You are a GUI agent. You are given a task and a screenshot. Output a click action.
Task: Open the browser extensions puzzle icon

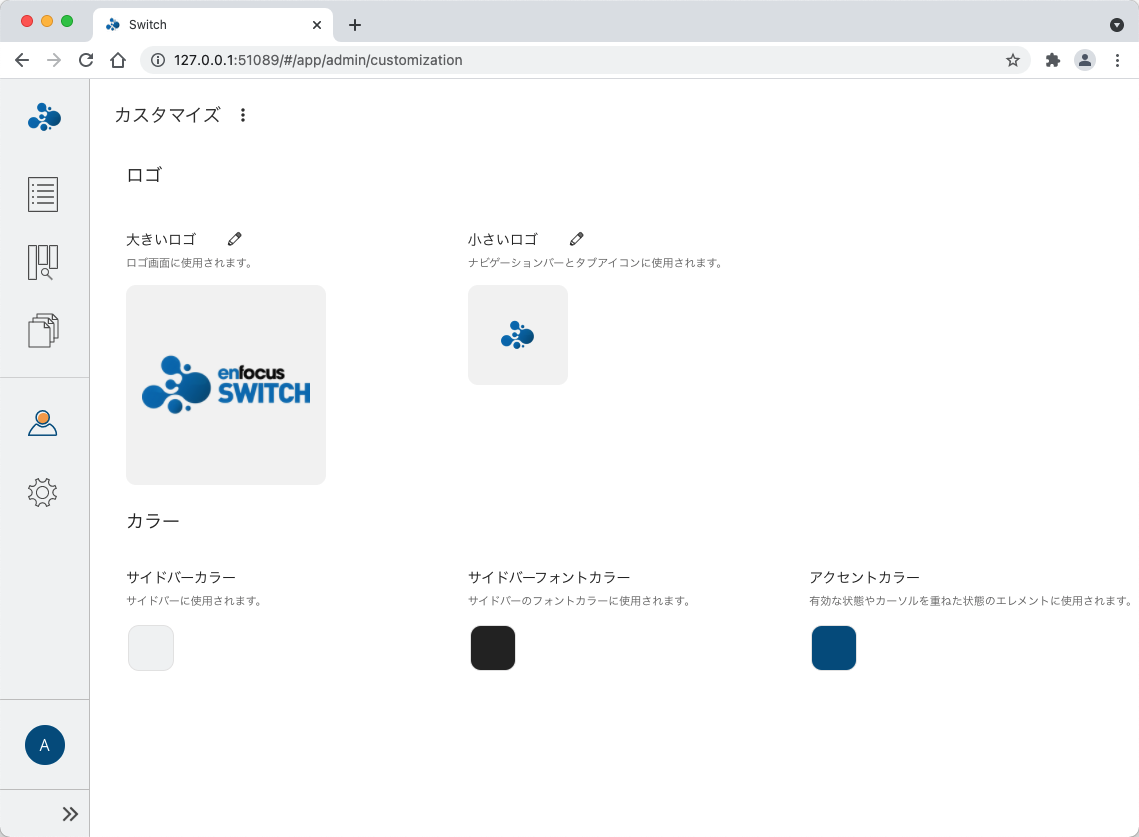pyautogui.click(x=1053, y=60)
